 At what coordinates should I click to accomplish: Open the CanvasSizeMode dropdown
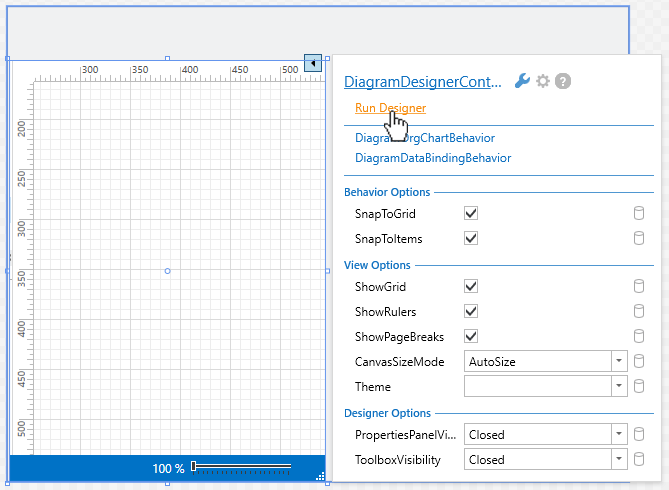tap(619, 361)
